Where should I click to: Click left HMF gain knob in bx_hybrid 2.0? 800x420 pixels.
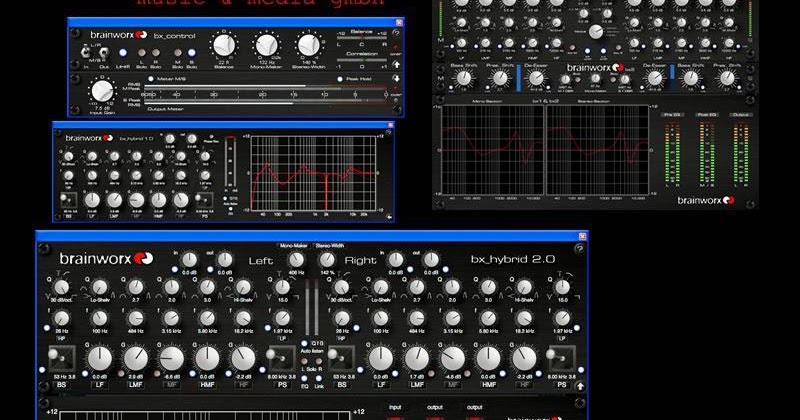(x=207, y=359)
